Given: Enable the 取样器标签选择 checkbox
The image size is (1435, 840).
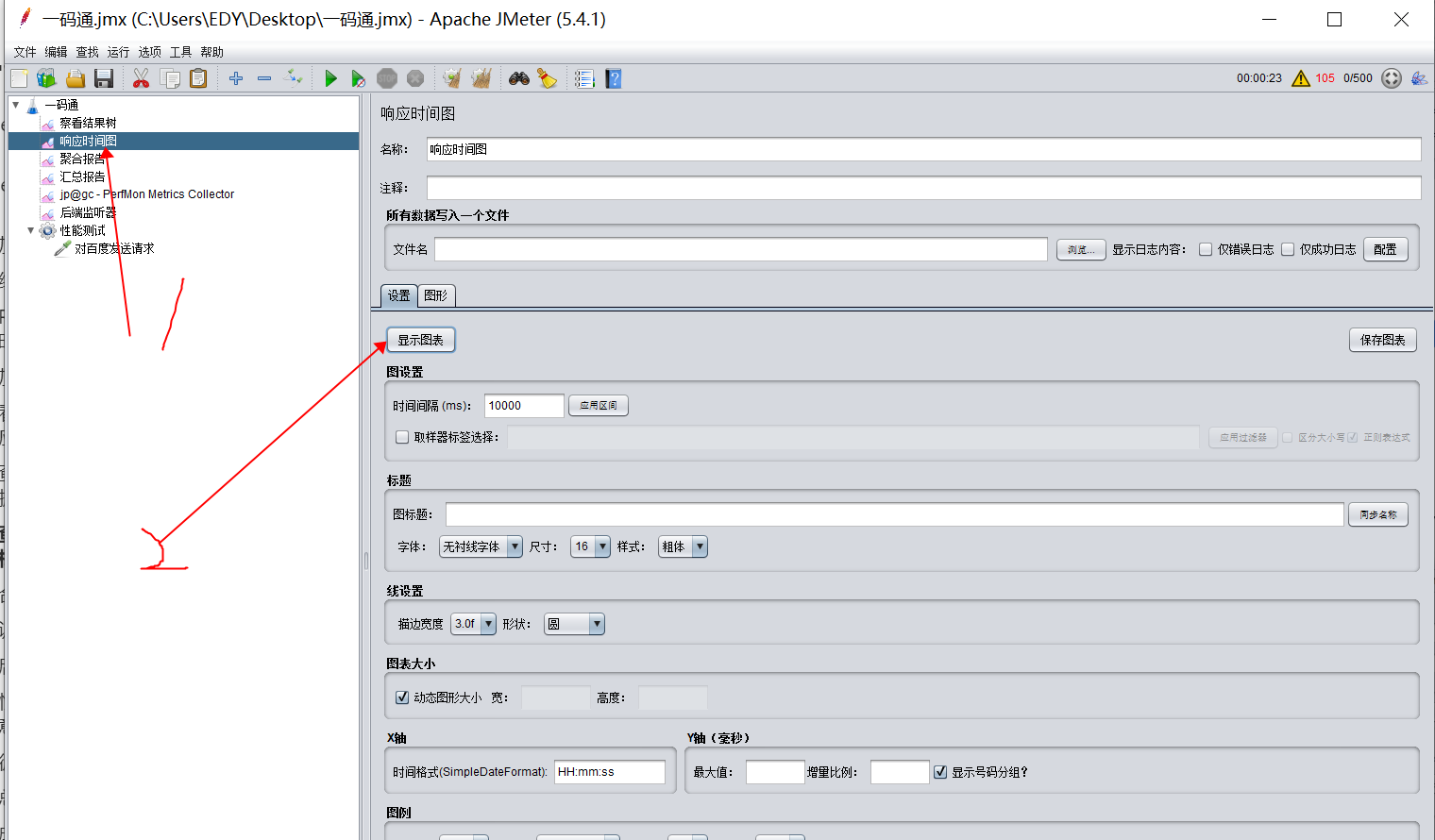Looking at the screenshot, I should coord(402,437).
